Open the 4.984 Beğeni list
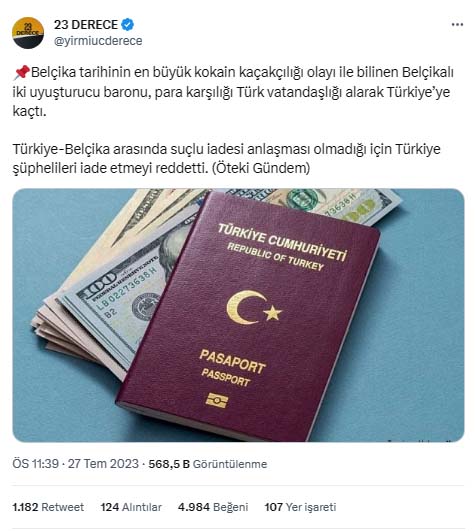This screenshot has height=531, width=475. [213, 507]
